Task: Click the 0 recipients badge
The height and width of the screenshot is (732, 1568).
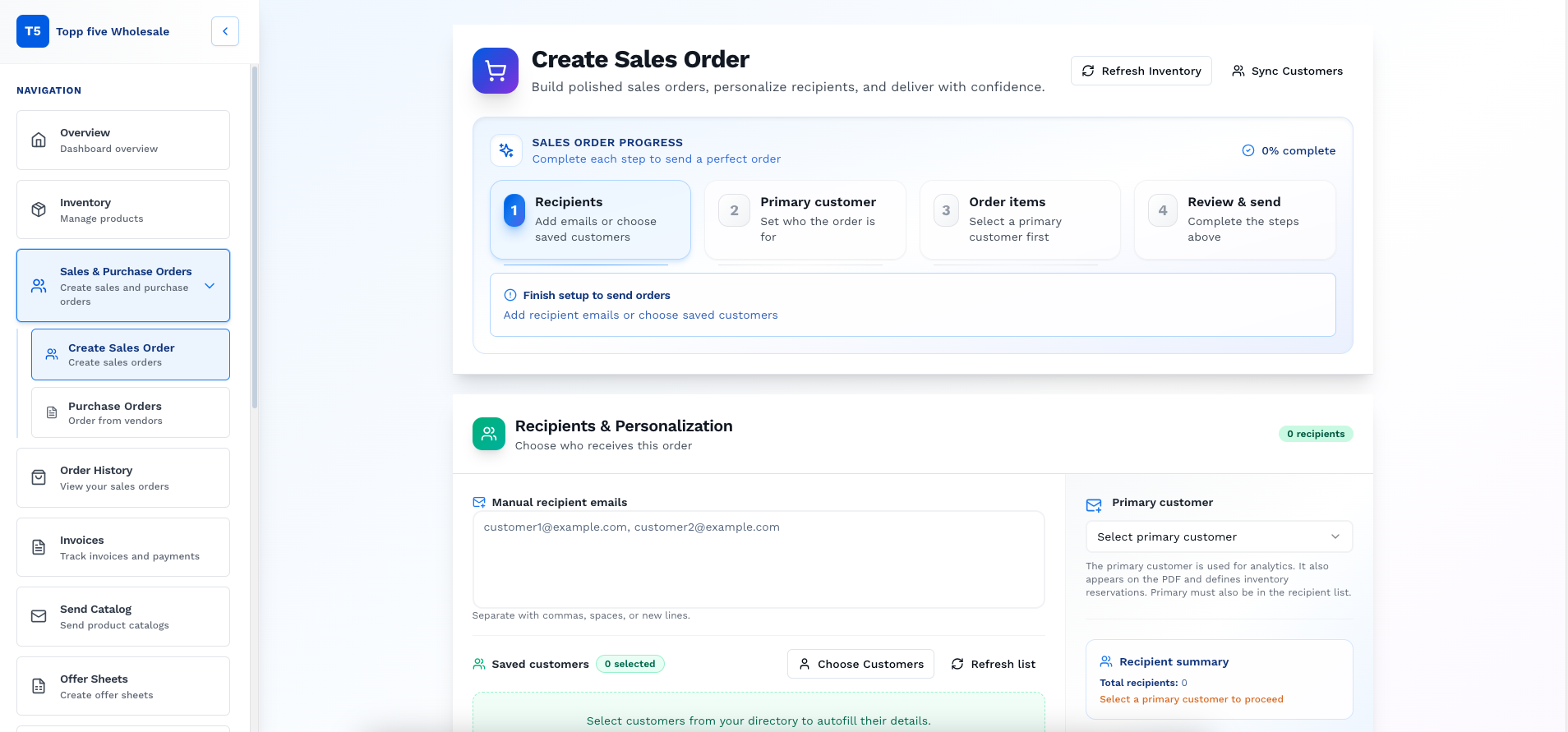Action: click(x=1316, y=434)
